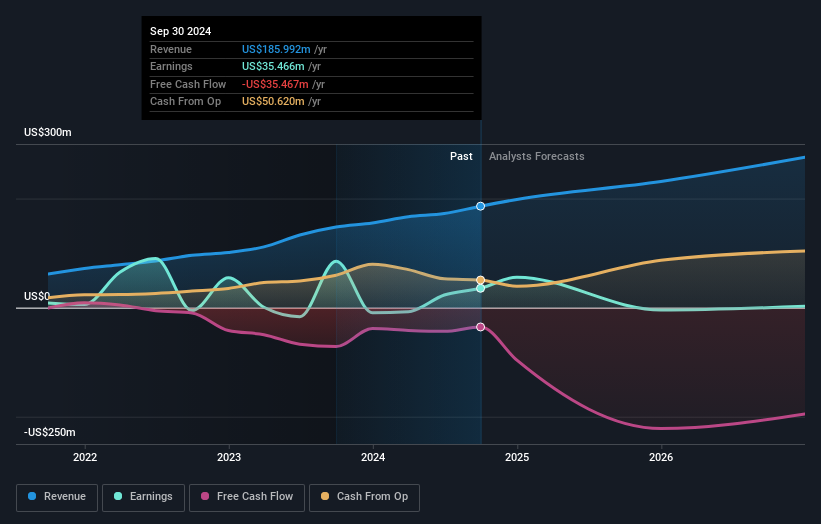
Task: Toggle the Cash From Op legend series
Action: tap(364, 497)
